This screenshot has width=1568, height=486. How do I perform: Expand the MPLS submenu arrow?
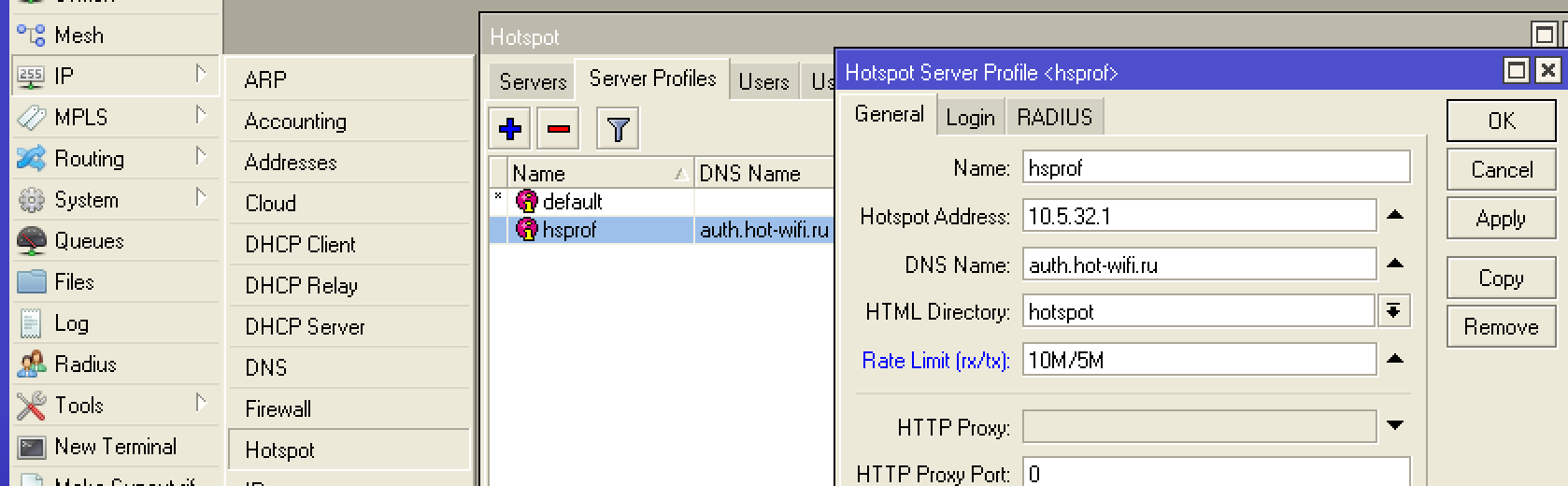point(200,115)
